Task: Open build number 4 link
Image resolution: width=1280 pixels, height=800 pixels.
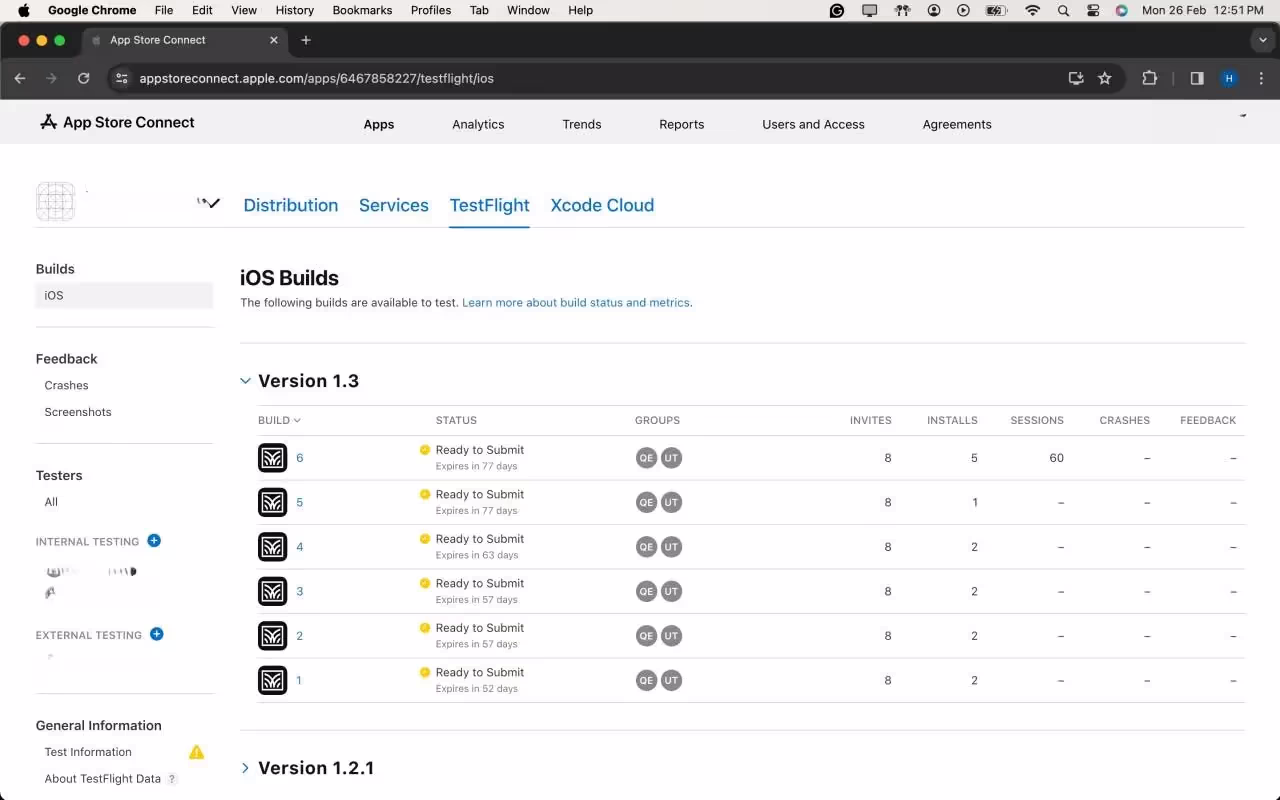Action: (300, 547)
